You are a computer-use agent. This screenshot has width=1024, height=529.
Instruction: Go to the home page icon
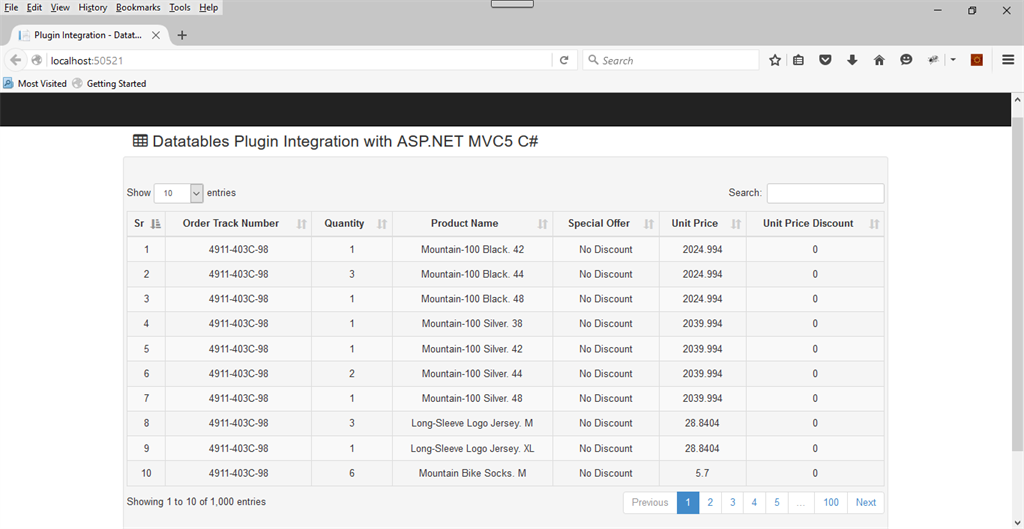[x=879, y=60]
